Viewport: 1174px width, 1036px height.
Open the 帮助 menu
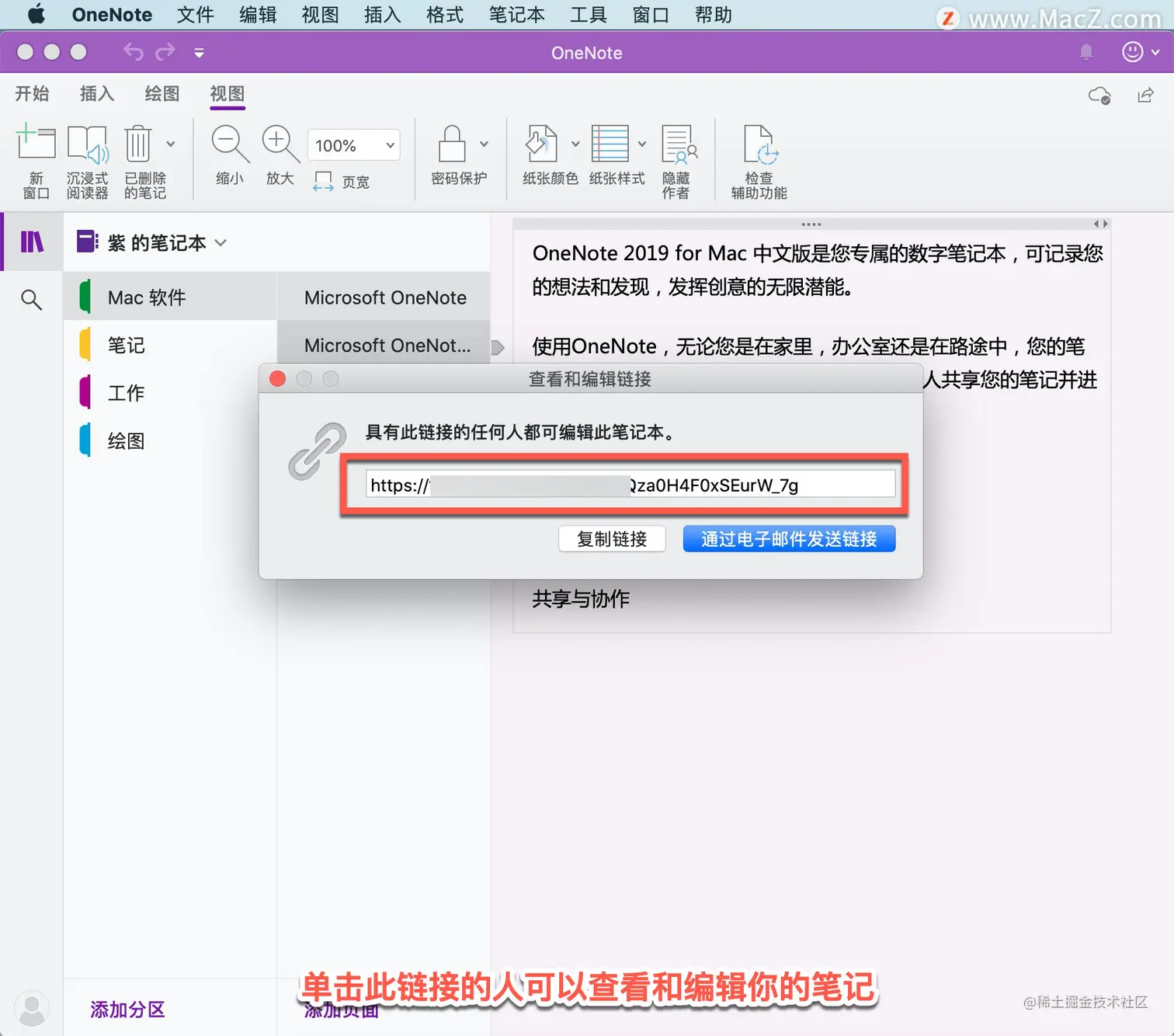coord(713,15)
